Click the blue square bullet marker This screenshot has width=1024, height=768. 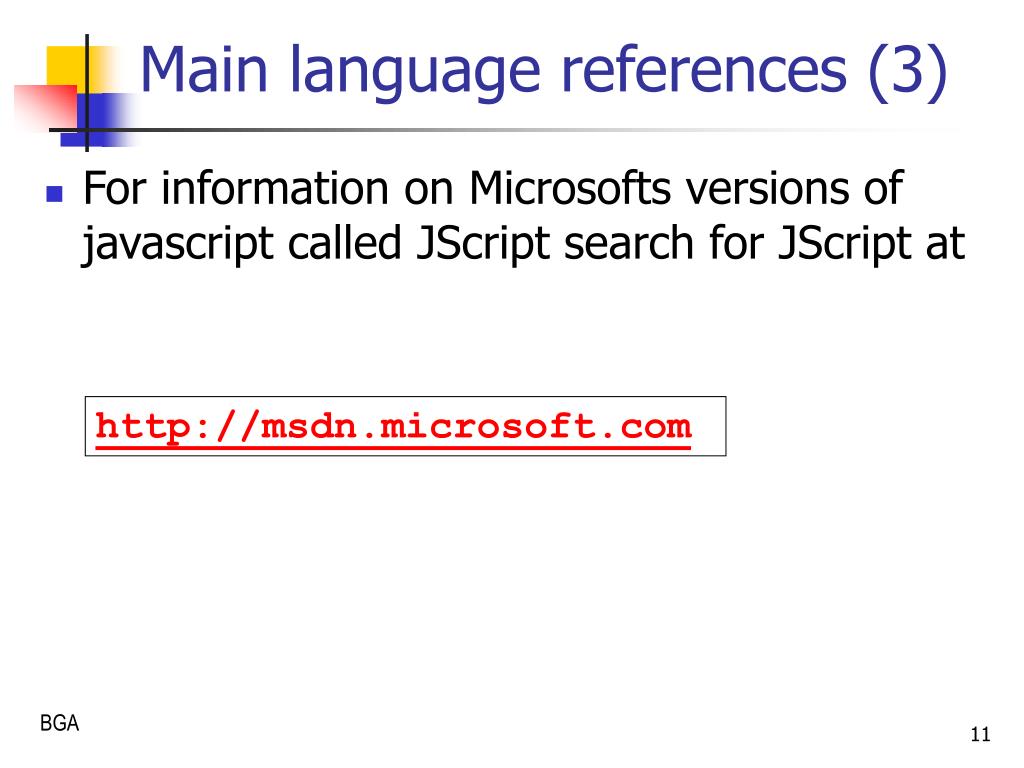(x=55, y=194)
